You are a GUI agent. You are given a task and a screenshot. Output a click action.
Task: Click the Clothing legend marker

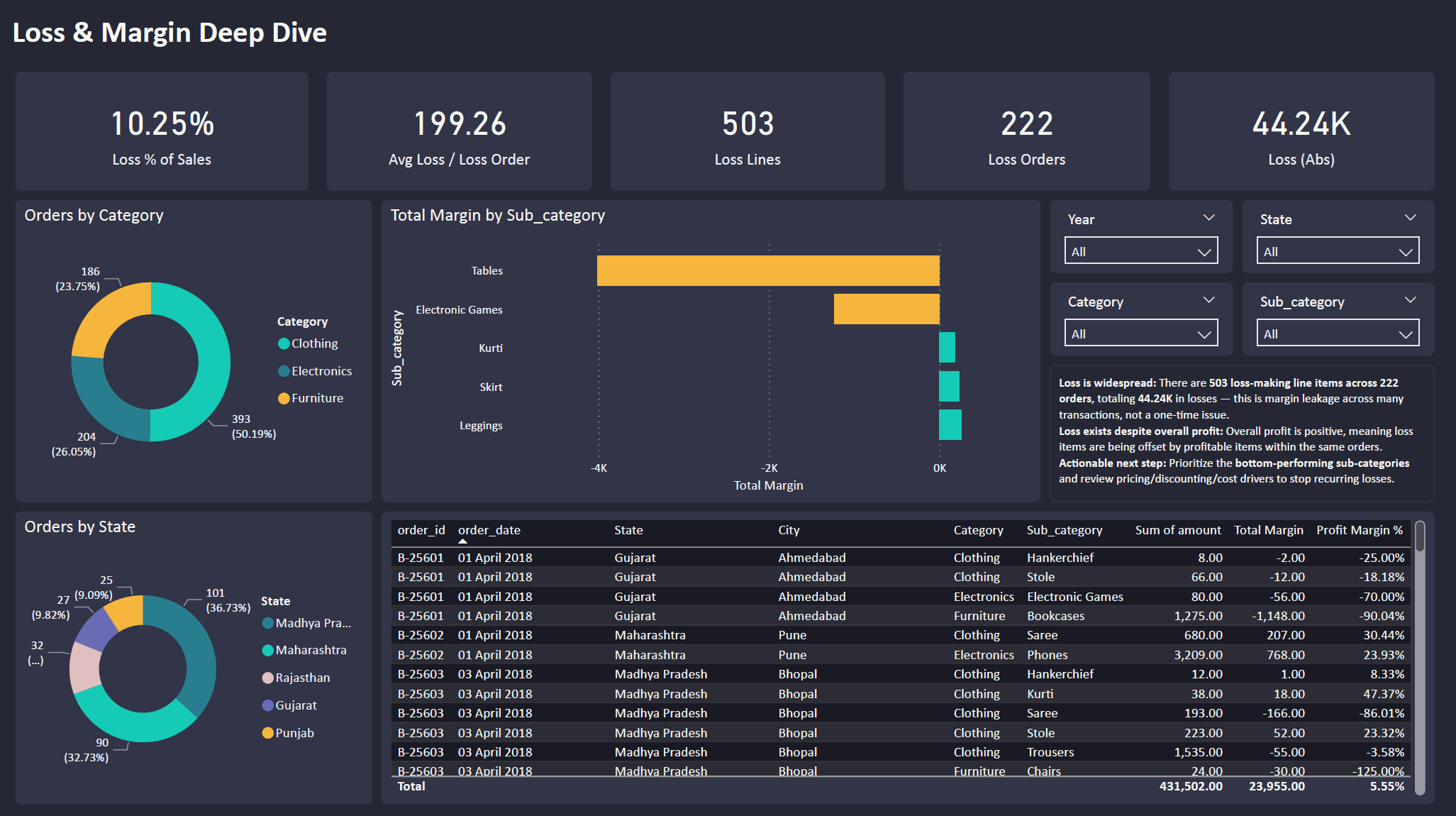pyautogui.click(x=284, y=343)
